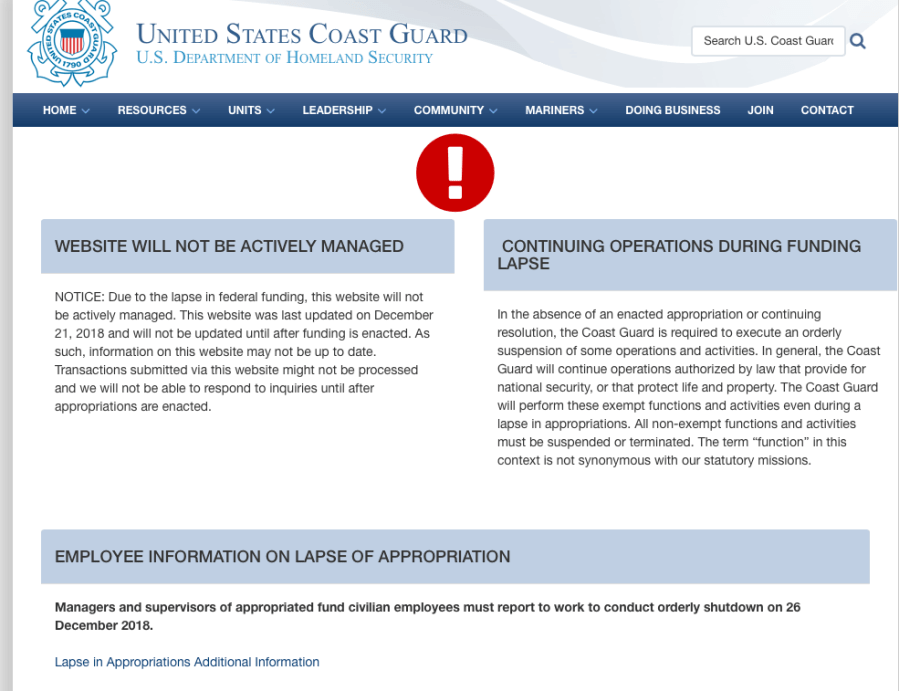This screenshot has width=899, height=691.
Task: Expand the Resources dropdown arrow
Action: tap(196, 111)
